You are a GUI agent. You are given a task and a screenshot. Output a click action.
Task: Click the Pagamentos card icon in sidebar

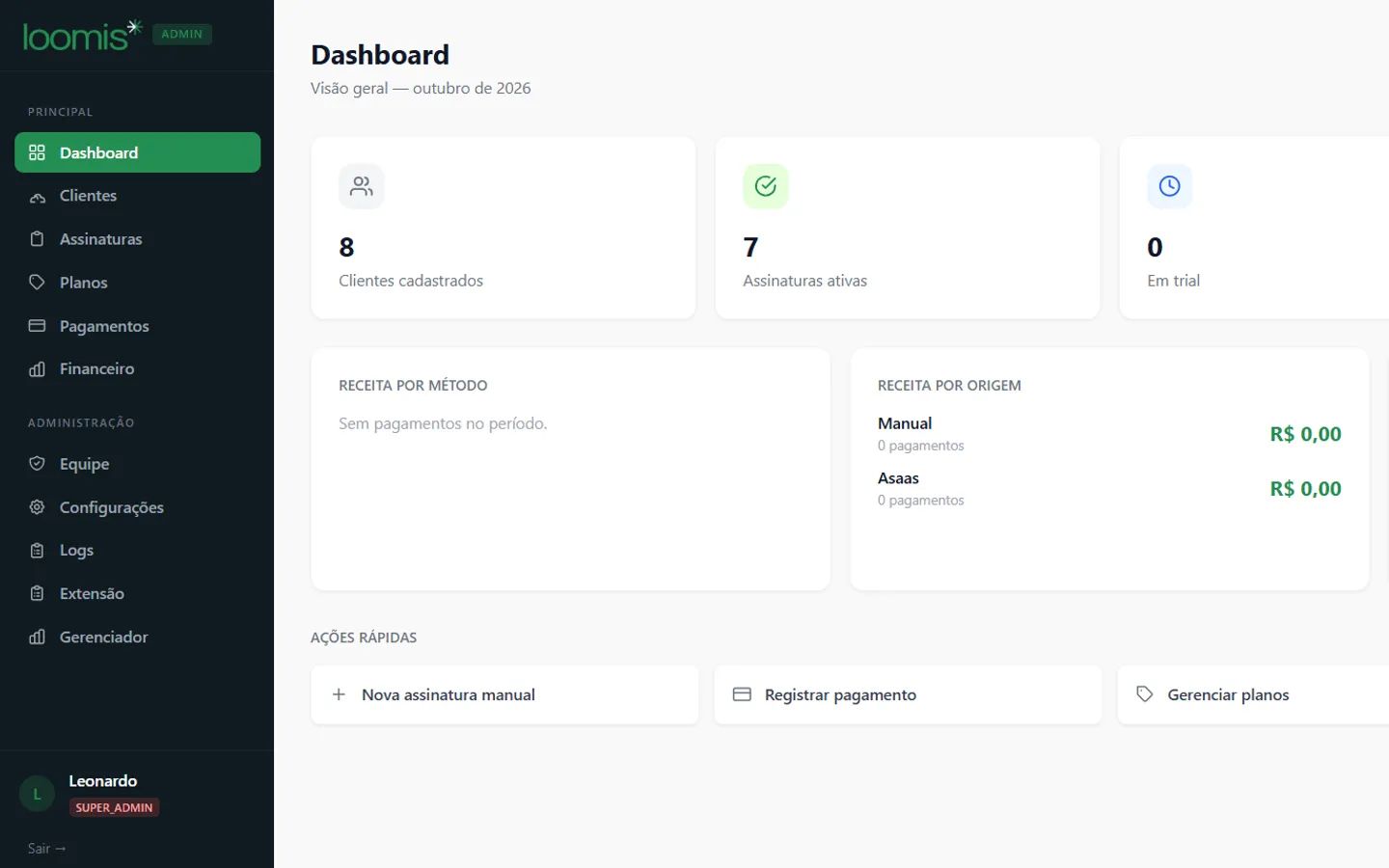pos(37,326)
